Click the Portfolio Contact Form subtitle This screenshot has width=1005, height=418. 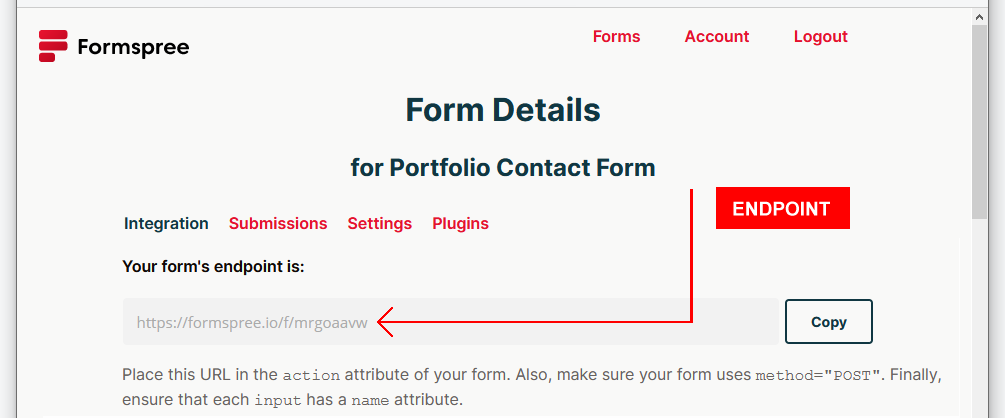coord(502,167)
